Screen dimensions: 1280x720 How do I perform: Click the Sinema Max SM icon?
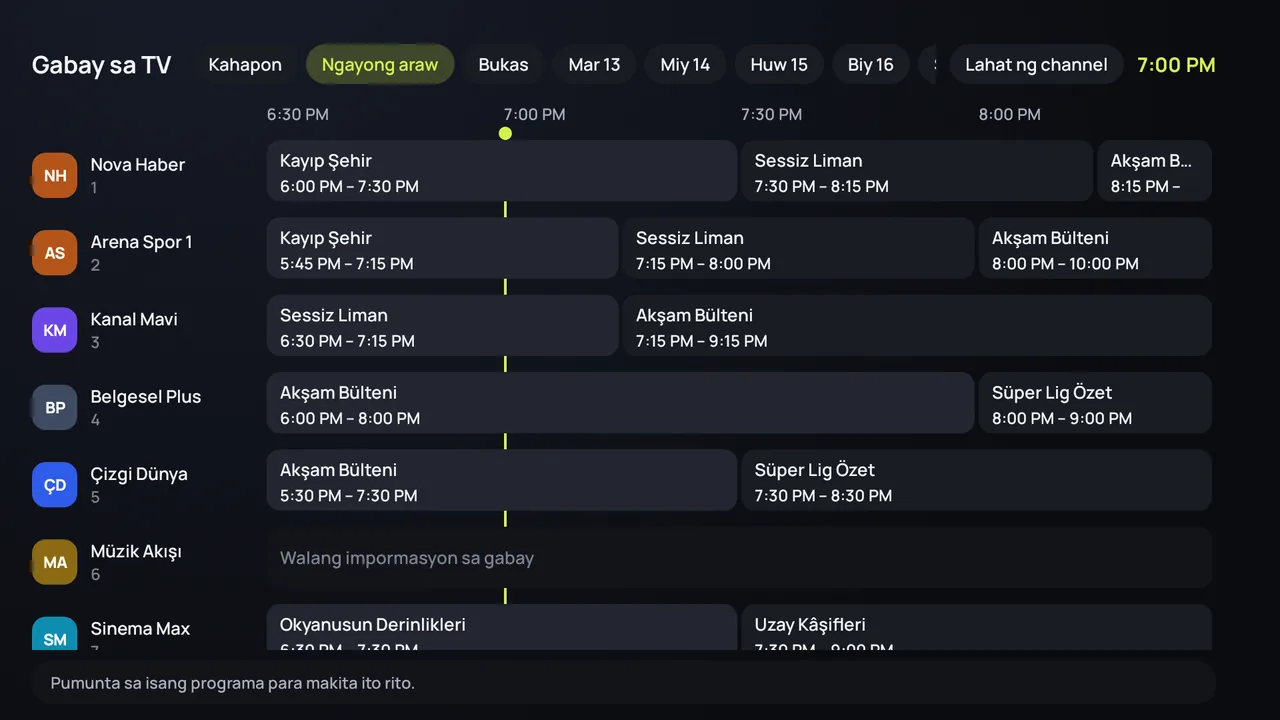pos(54,634)
